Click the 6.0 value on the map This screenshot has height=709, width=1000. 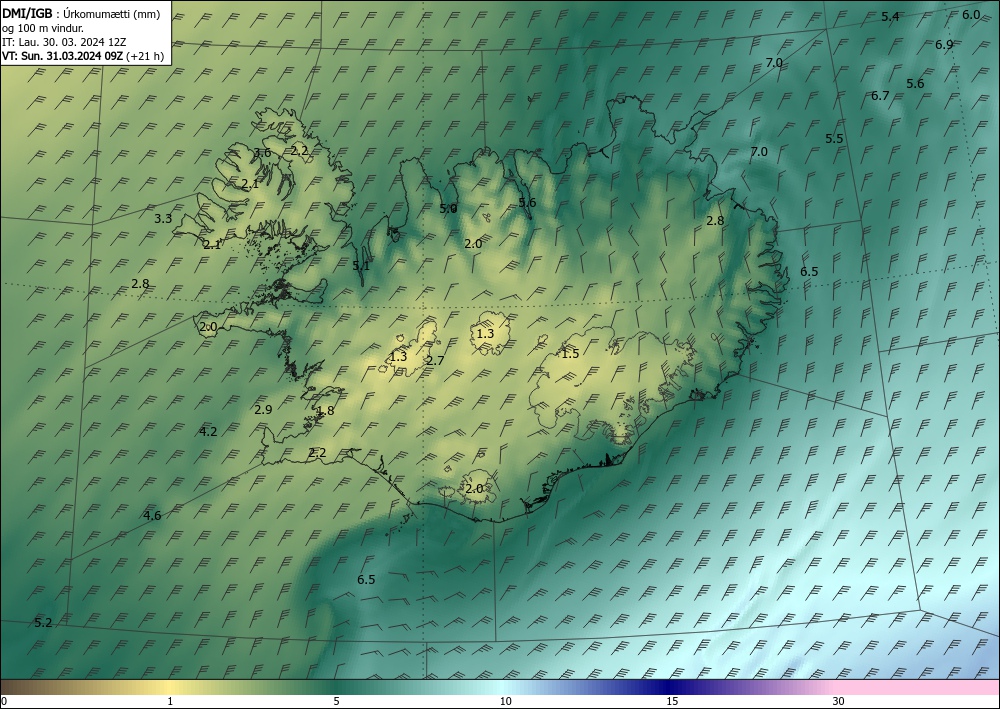tap(971, 15)
